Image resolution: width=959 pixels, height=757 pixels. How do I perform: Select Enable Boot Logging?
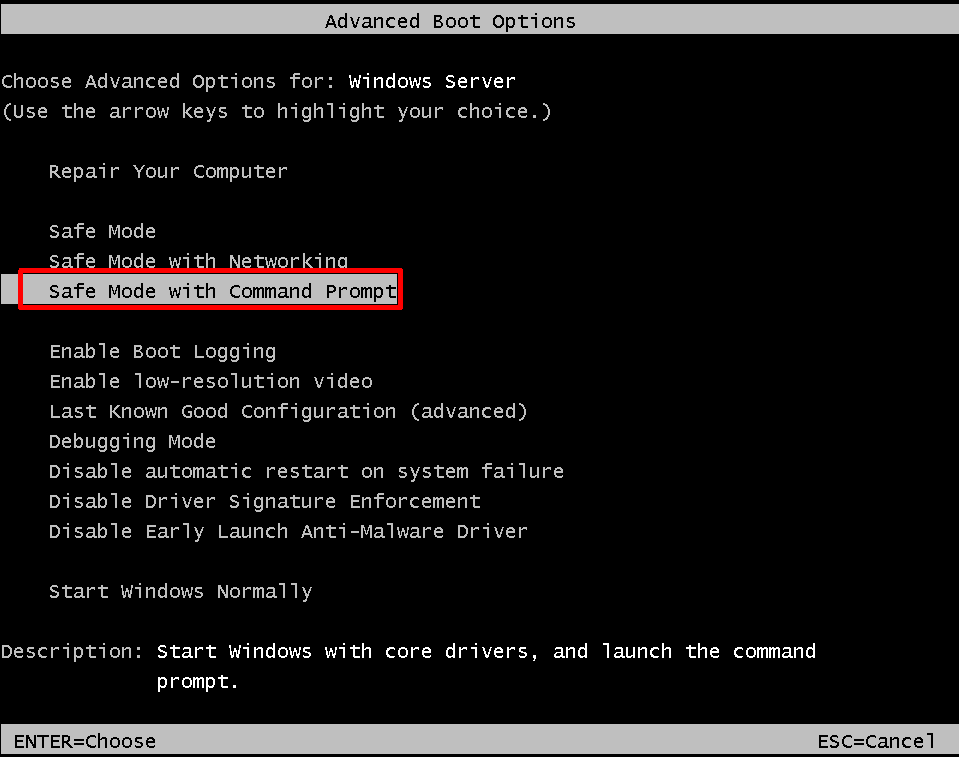162,351
